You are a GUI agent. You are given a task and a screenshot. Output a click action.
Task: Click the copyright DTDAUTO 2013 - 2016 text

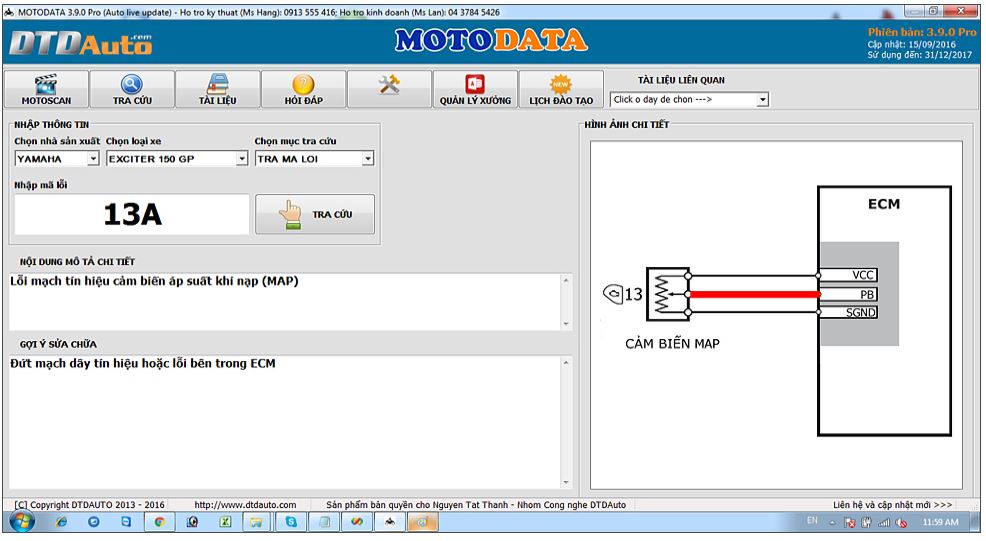point(89,505)
